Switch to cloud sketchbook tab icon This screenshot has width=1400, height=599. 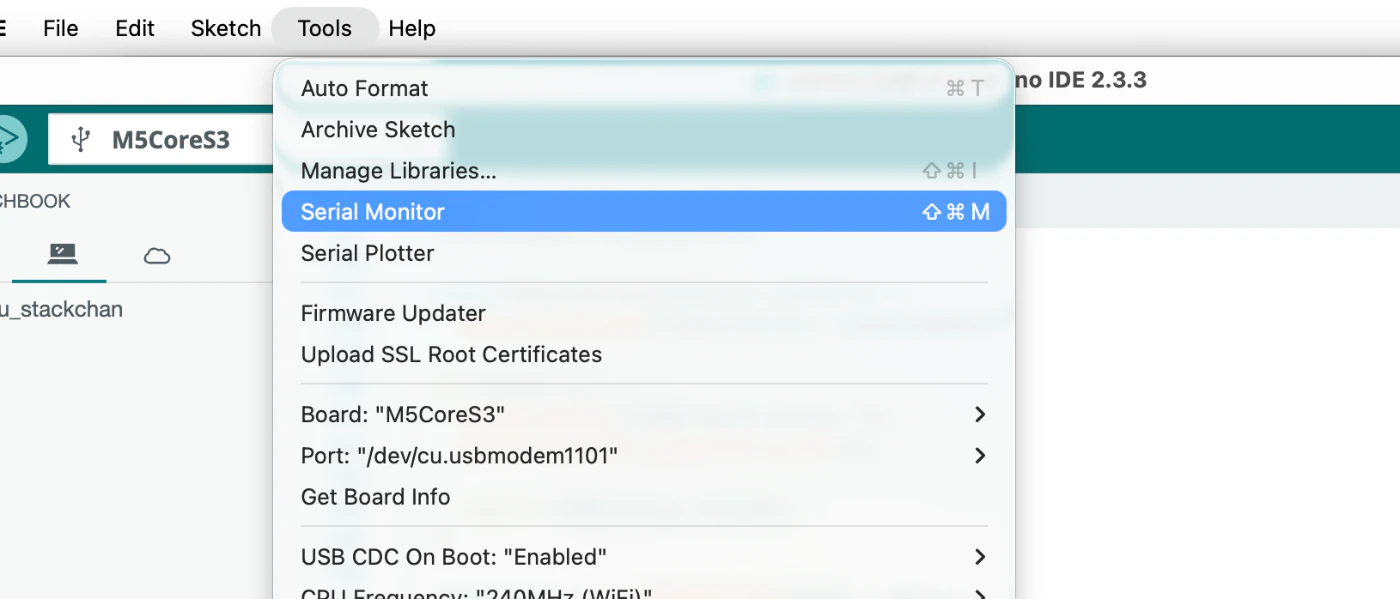157,256
